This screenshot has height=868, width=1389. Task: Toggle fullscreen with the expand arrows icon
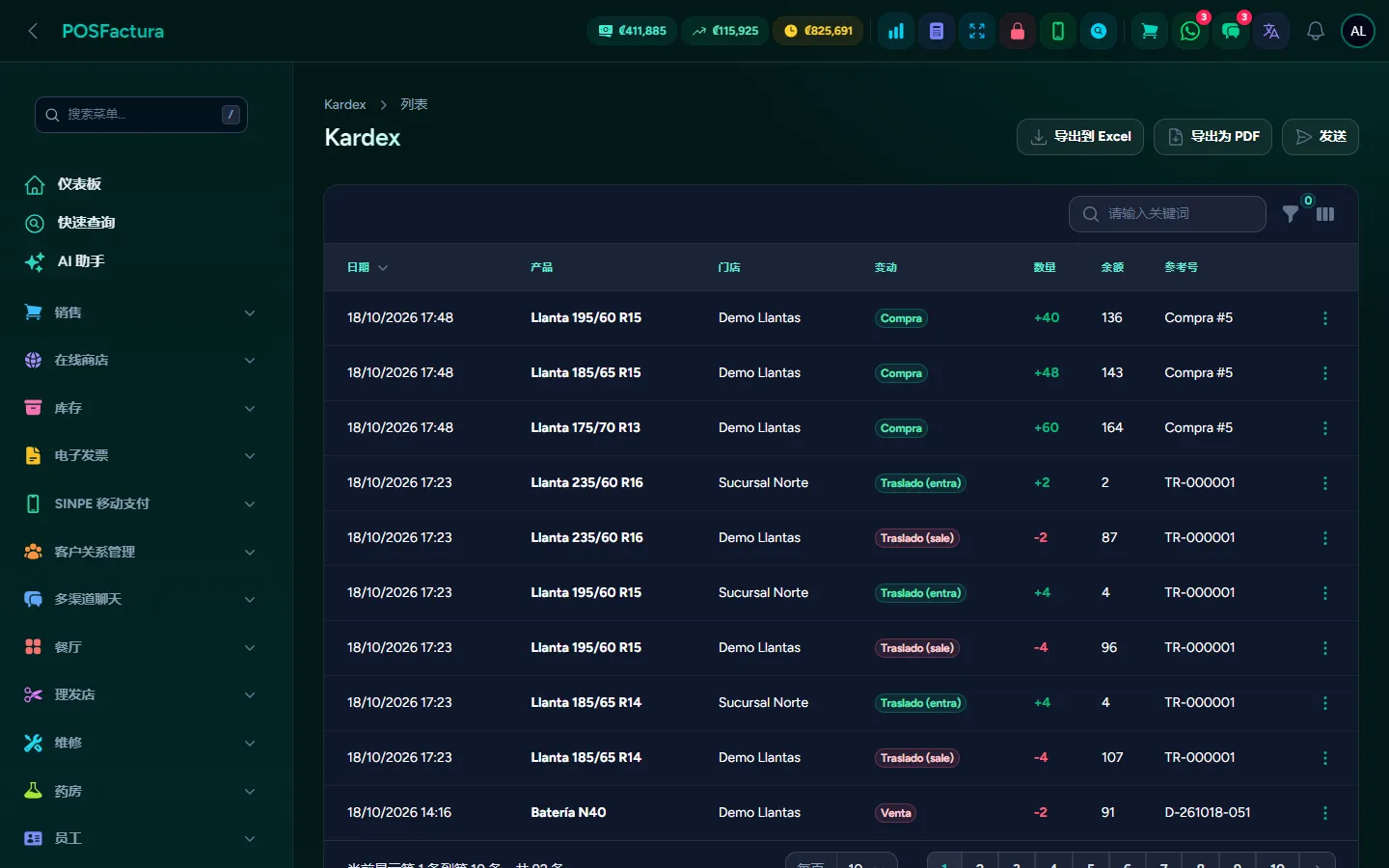(x=977, y=31)
